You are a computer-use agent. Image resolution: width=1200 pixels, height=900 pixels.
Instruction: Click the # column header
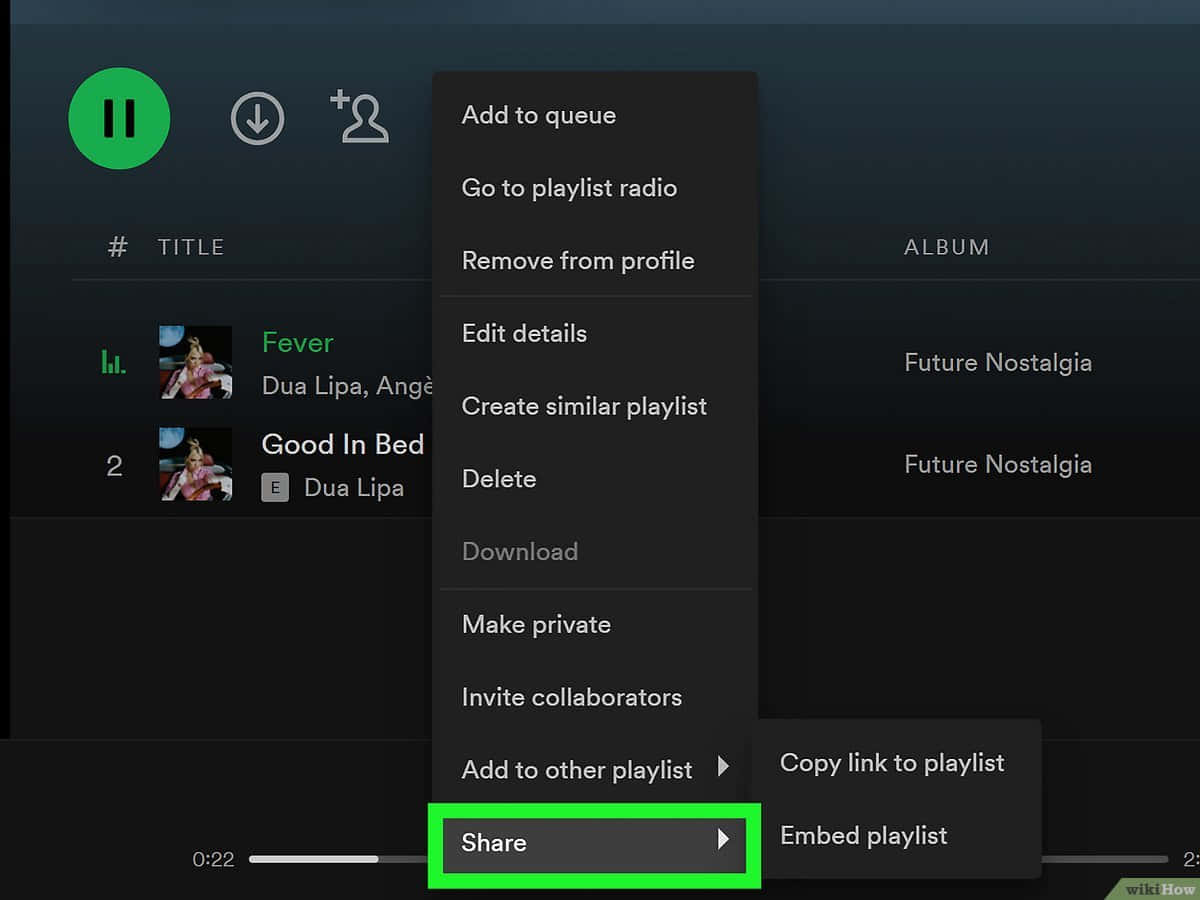tap(118, 247)
